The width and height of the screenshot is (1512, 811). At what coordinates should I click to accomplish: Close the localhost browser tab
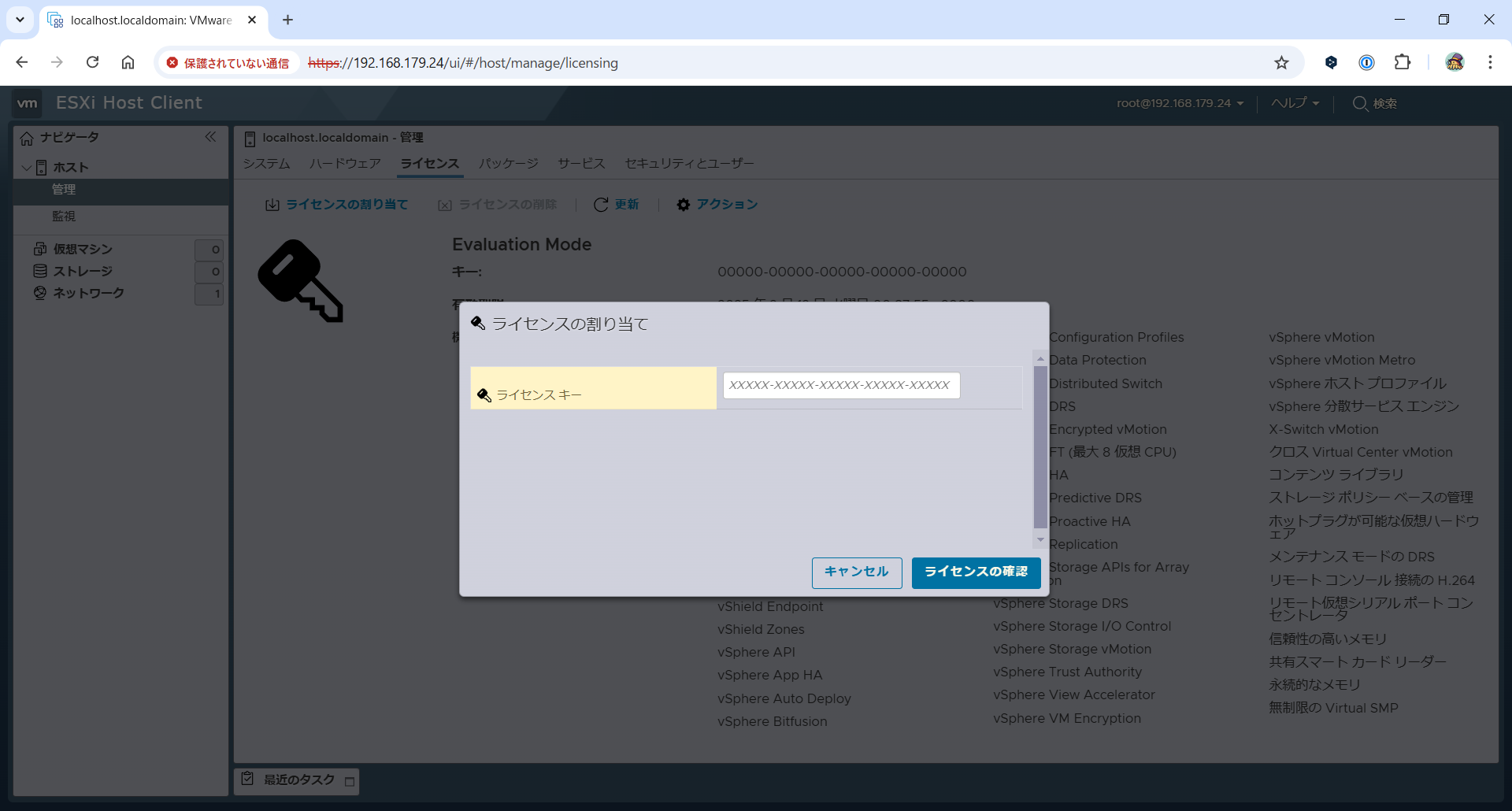pyautogui.click(x=252, y=20)
